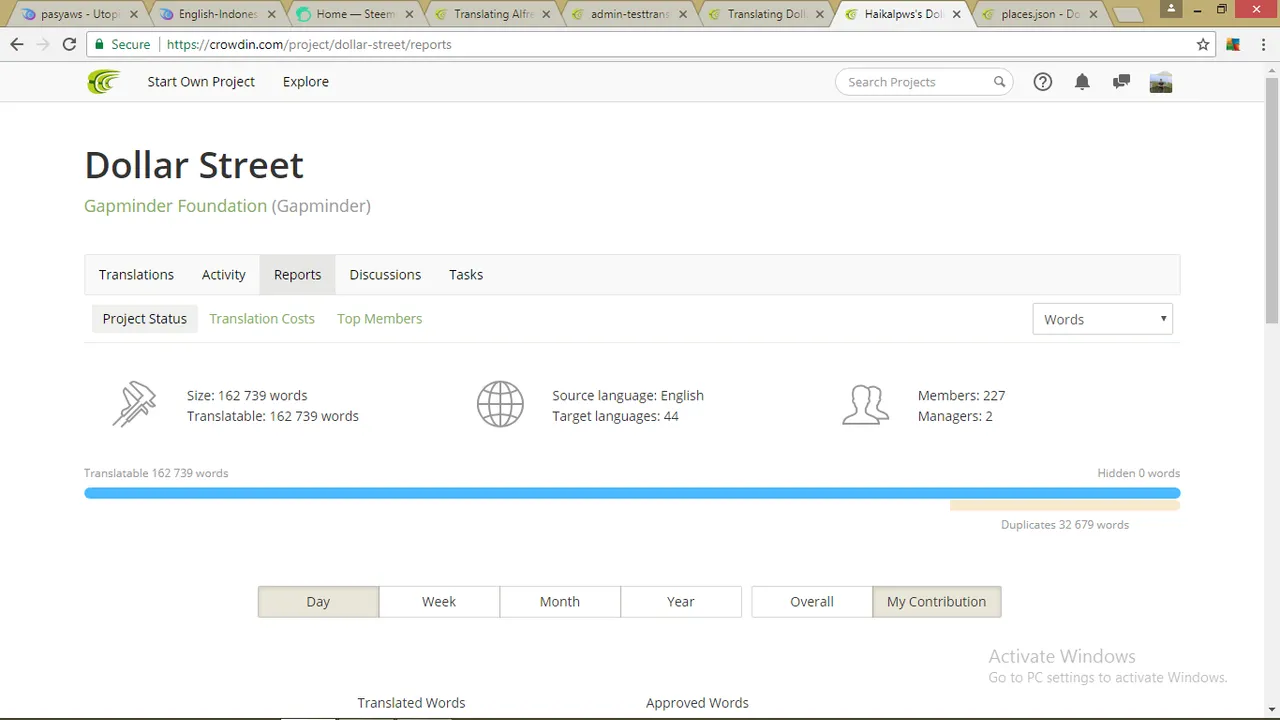Viewport: 1280px width, 720px height.
Task: Click the project size caliper icon
Action: [x=134, y=405]
